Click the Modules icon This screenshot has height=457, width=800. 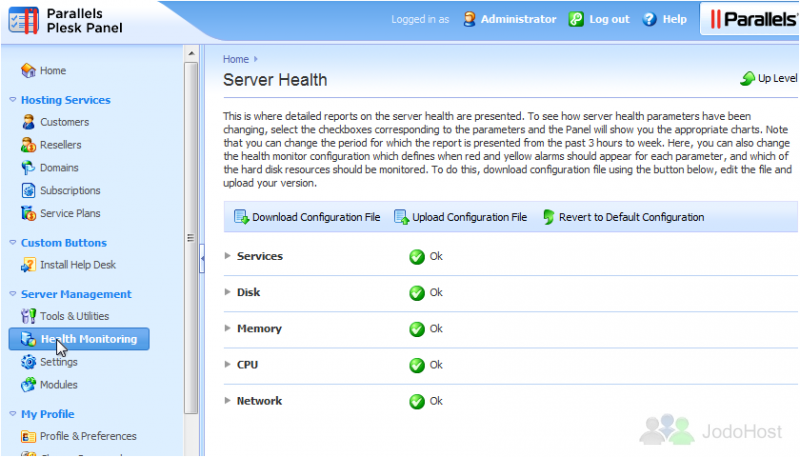tap(28, 385)
